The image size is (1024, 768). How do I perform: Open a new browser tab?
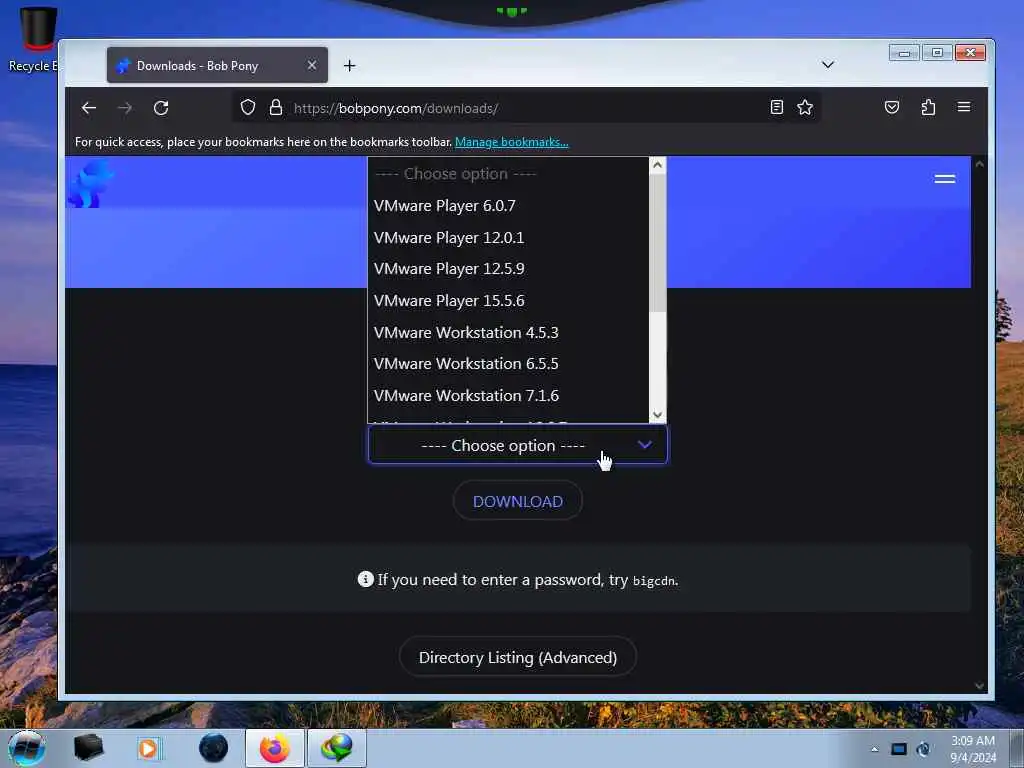tap(349, 65)
